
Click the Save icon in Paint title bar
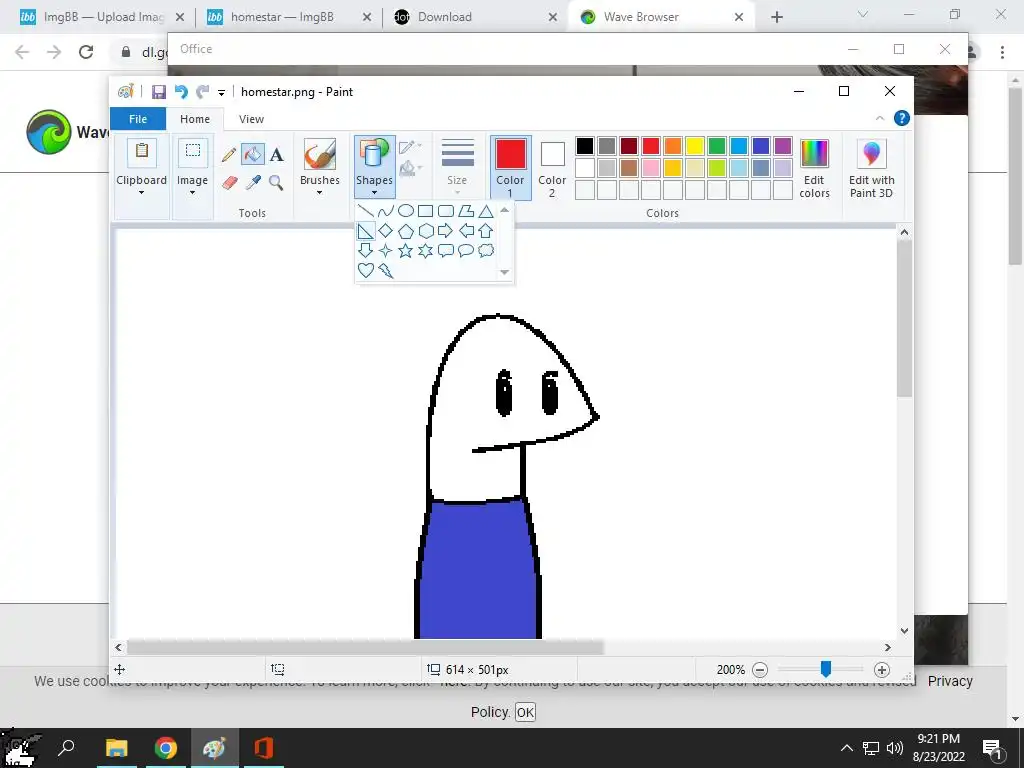pyautogui.click(x=159, y=92)
